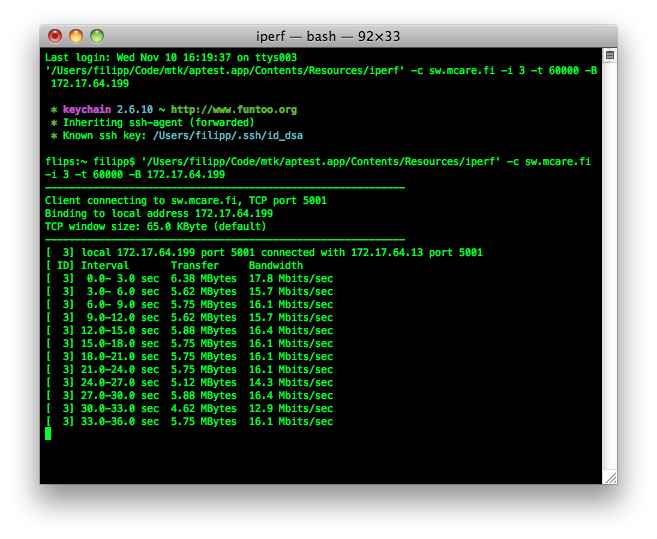
Task: Click the terminal vertical scrollbar track
Action: coord(610,266)
